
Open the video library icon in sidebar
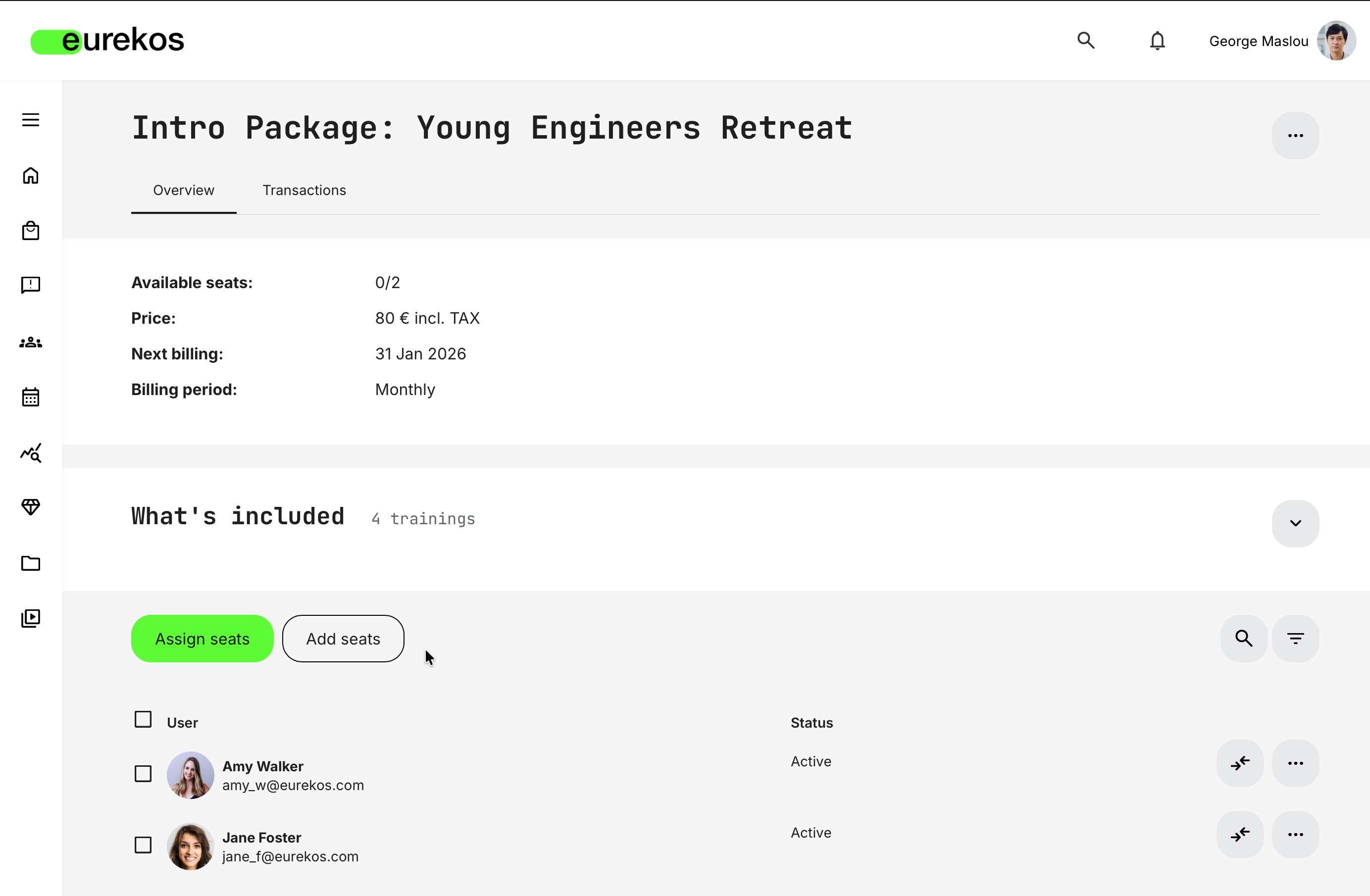click(x=31, y=618)
